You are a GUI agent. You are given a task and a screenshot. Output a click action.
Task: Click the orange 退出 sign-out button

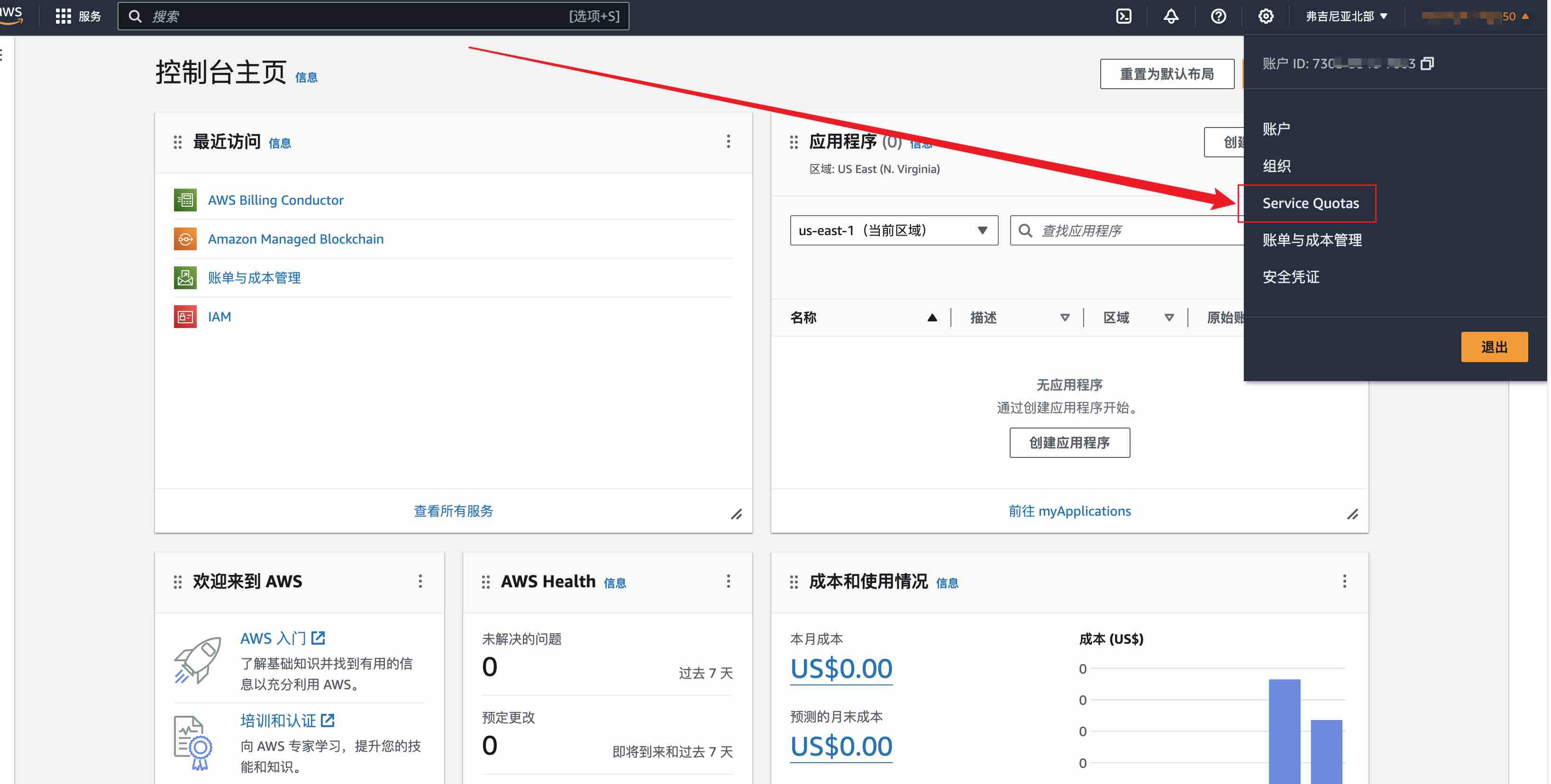coord(1494,347)
